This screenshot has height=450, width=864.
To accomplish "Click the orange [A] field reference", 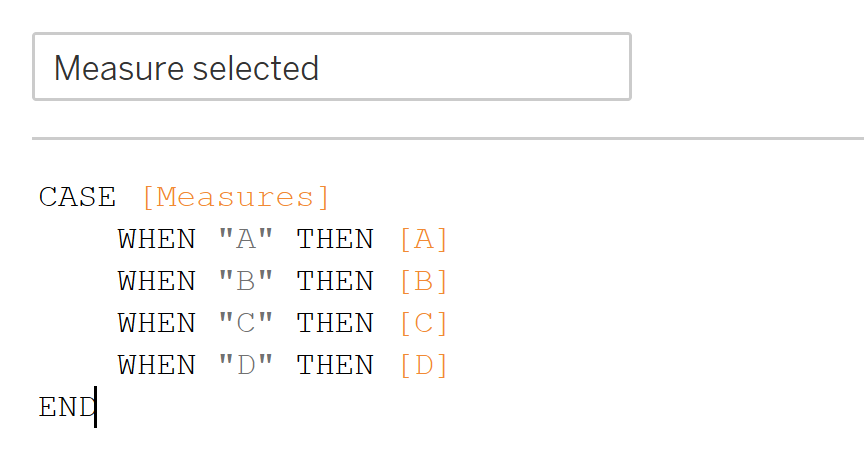I will [424, 239].
